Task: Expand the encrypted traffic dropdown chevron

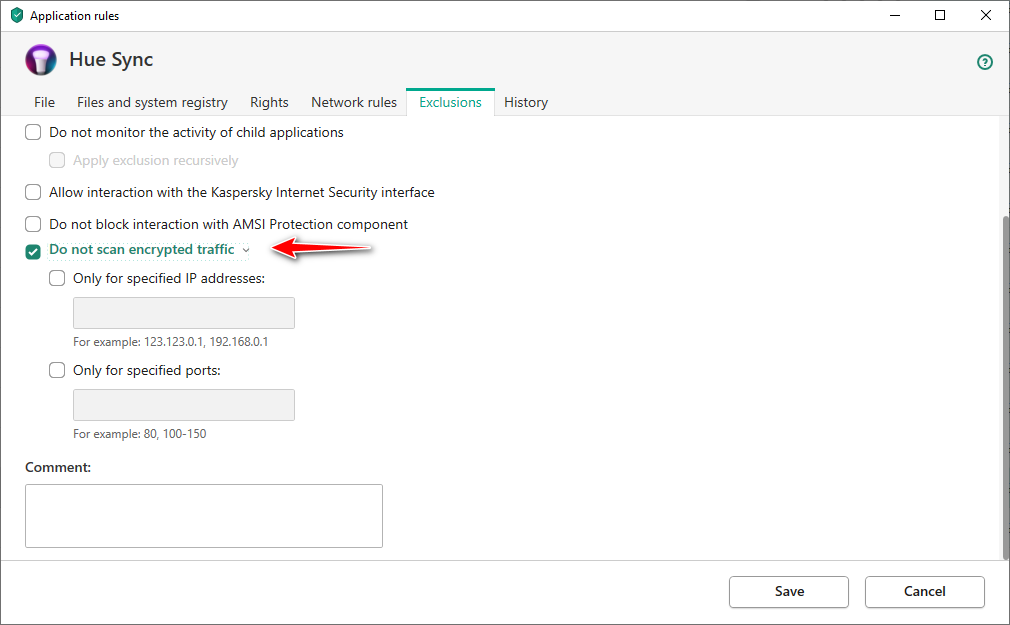Action: coord(245,250)
